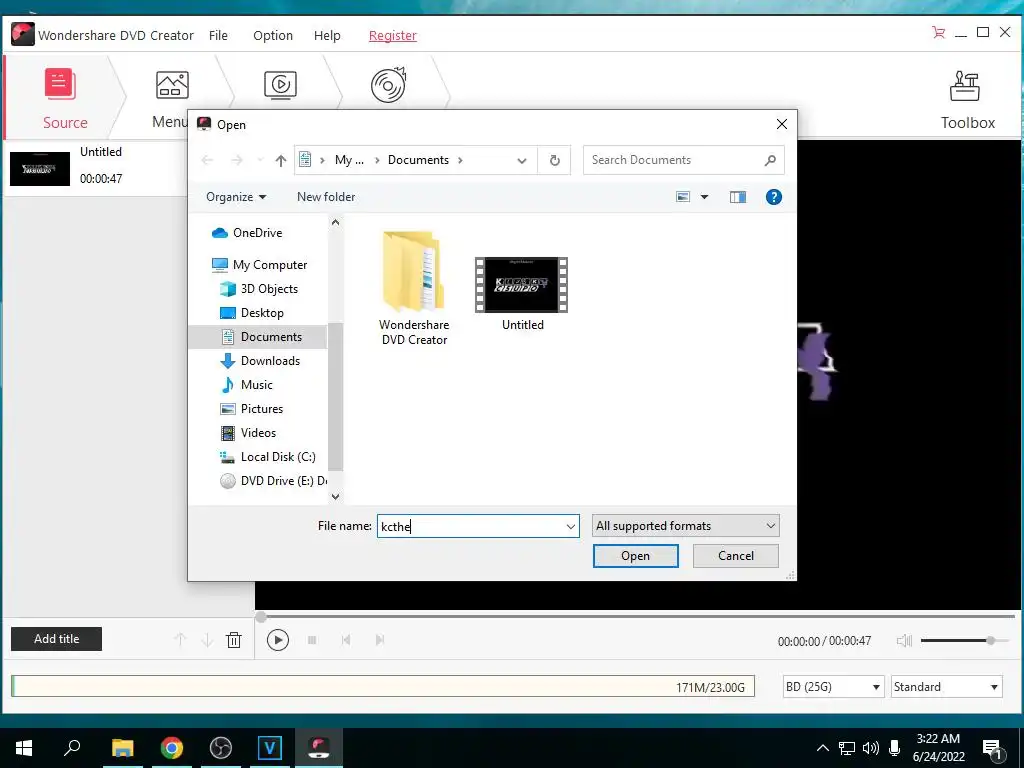Go up one folder level
The image size is (1024, 768).
pos(281,160)
